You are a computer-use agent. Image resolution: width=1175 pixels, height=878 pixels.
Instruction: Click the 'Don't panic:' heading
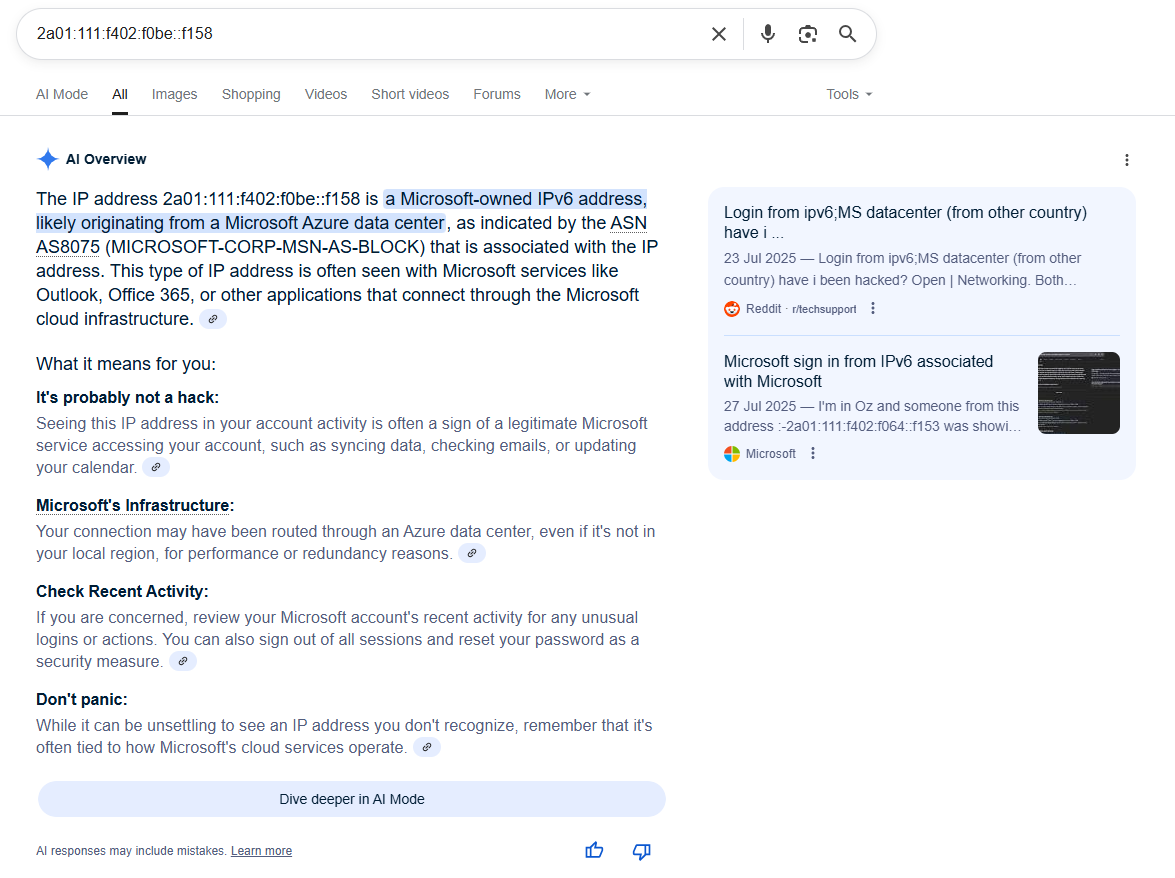pyautogui.click(x=82, y=700)
